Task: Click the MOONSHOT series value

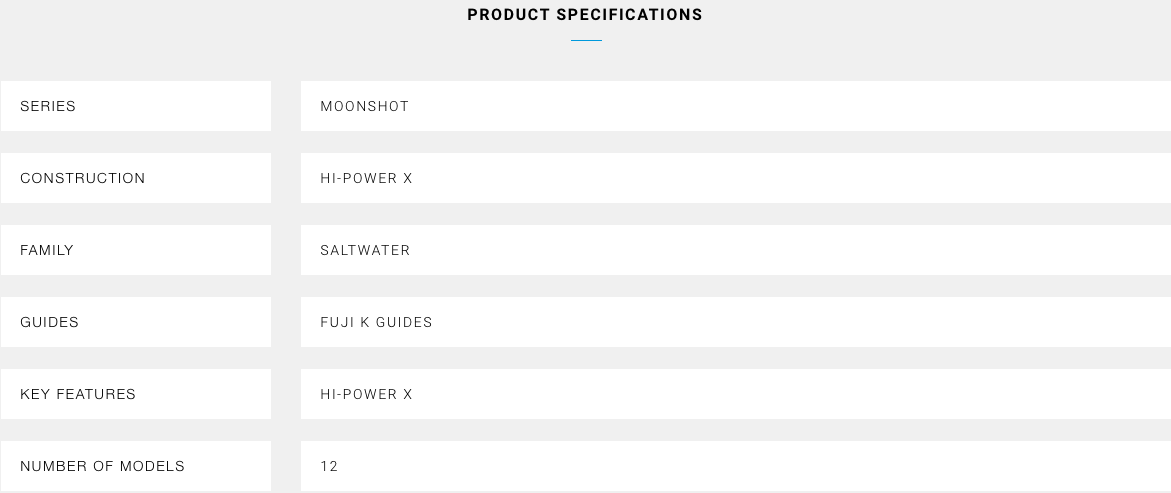Action: point(364,106)
